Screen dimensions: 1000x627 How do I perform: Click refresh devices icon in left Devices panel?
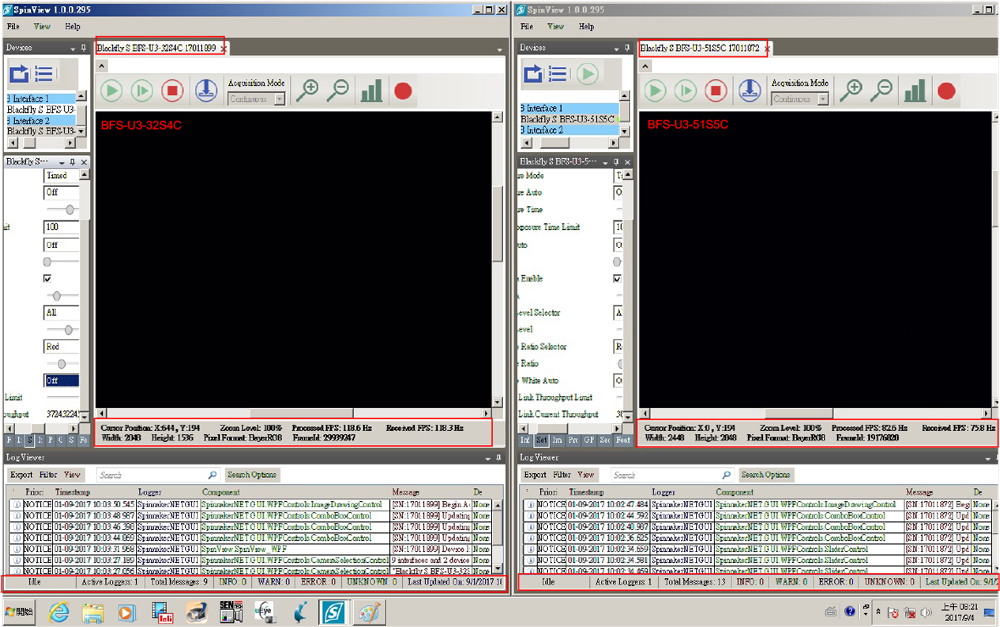pyautogui.click(x=19, y=74)
